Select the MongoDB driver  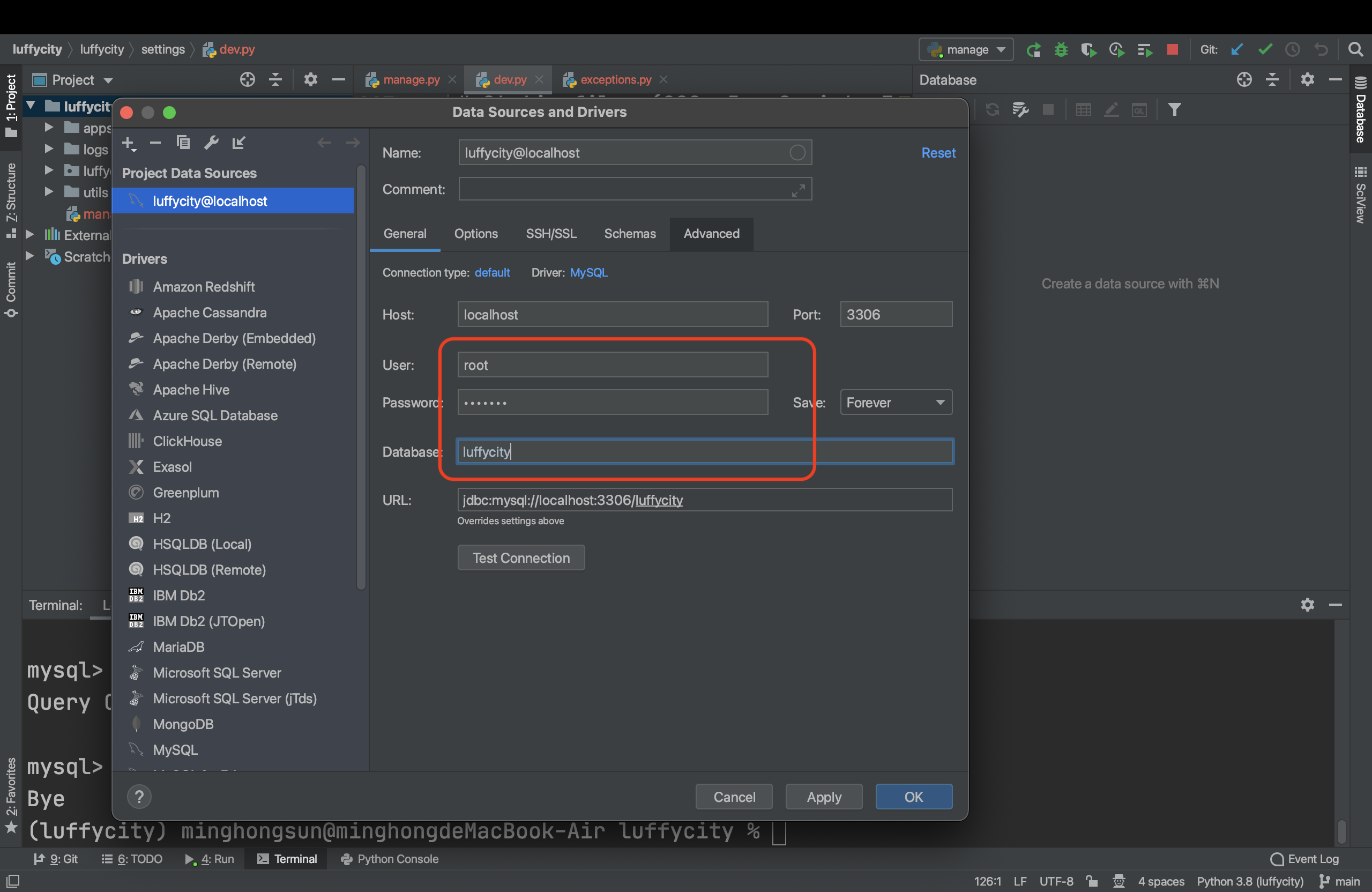click(183, 724)
